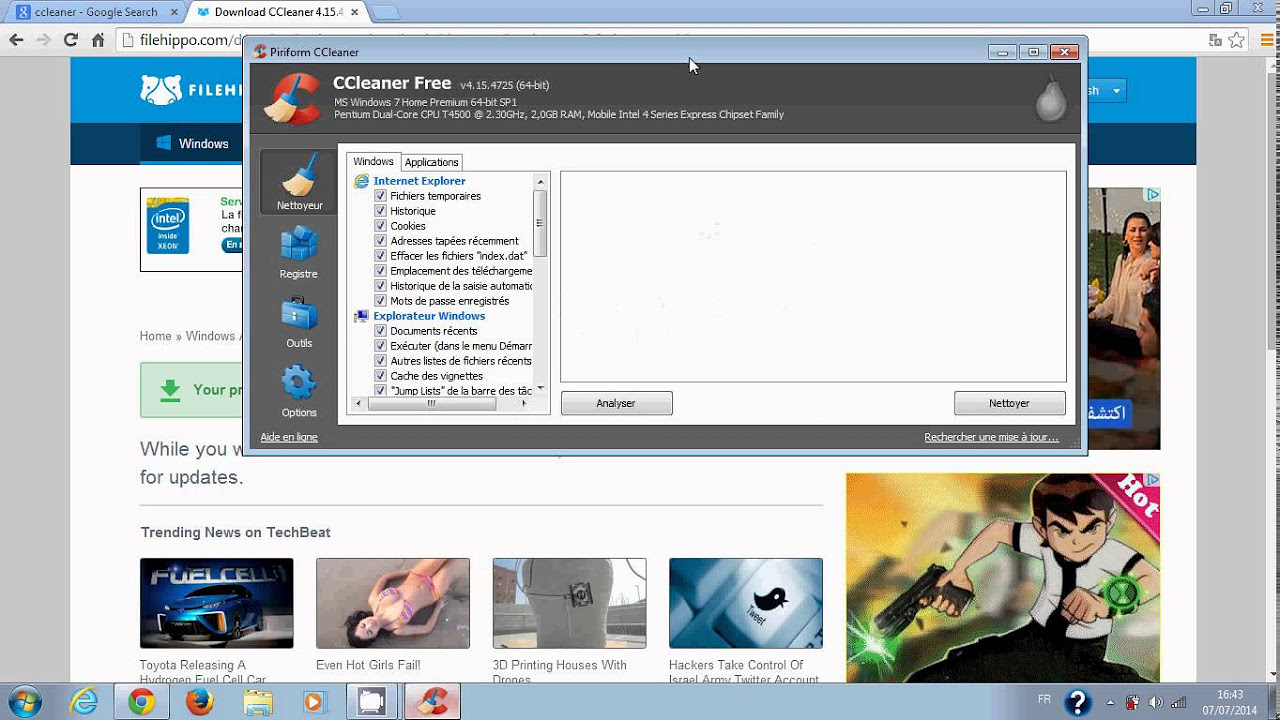Open 3D Printing Houses With Drones link
This screenshot has width=1280, height=720.
point(559,672)
